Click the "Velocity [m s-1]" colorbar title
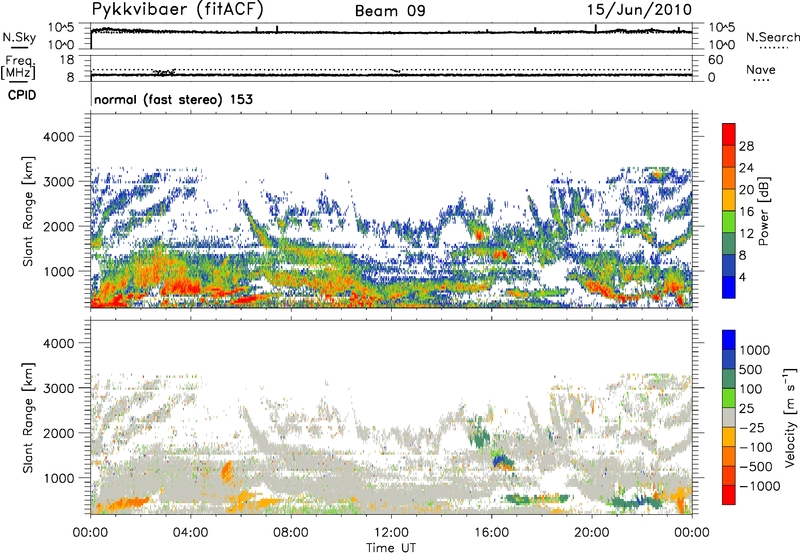 (790, 417)
